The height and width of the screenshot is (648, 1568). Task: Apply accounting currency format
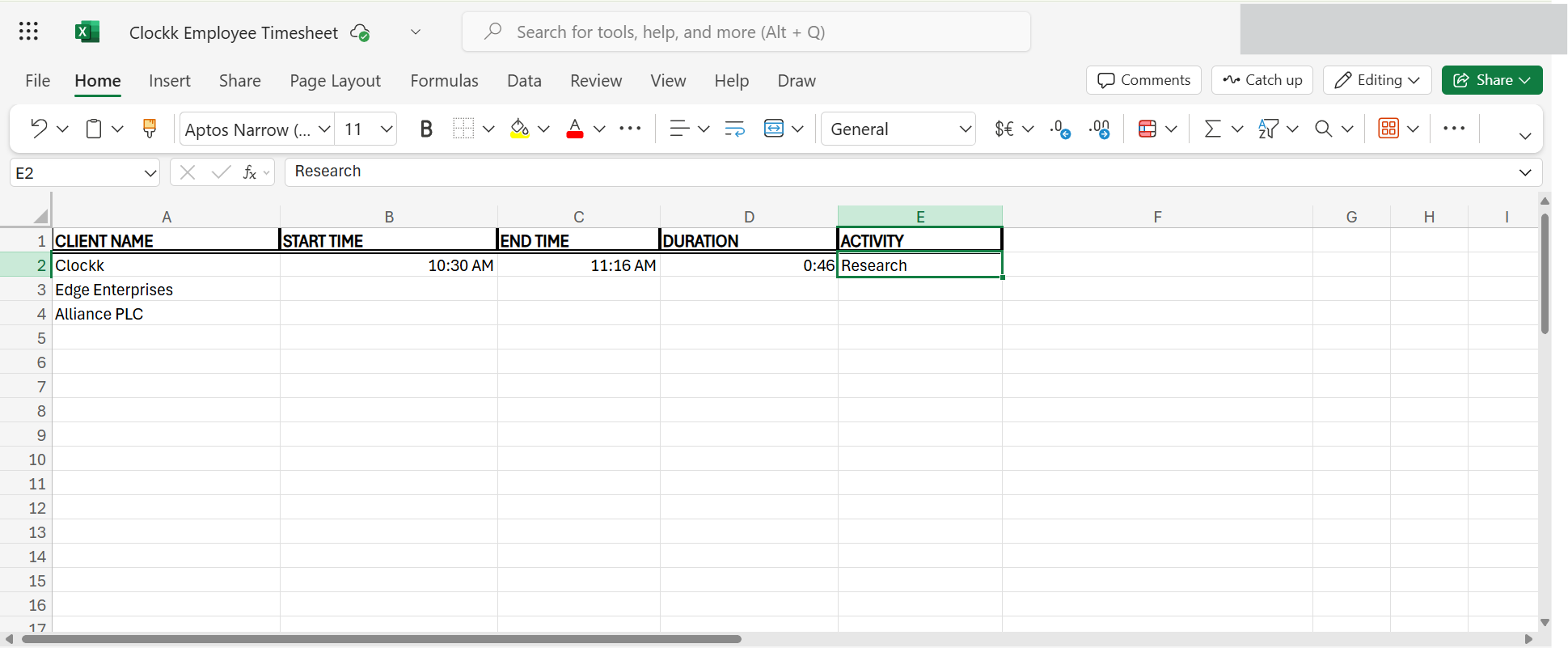coord(1004,129)
